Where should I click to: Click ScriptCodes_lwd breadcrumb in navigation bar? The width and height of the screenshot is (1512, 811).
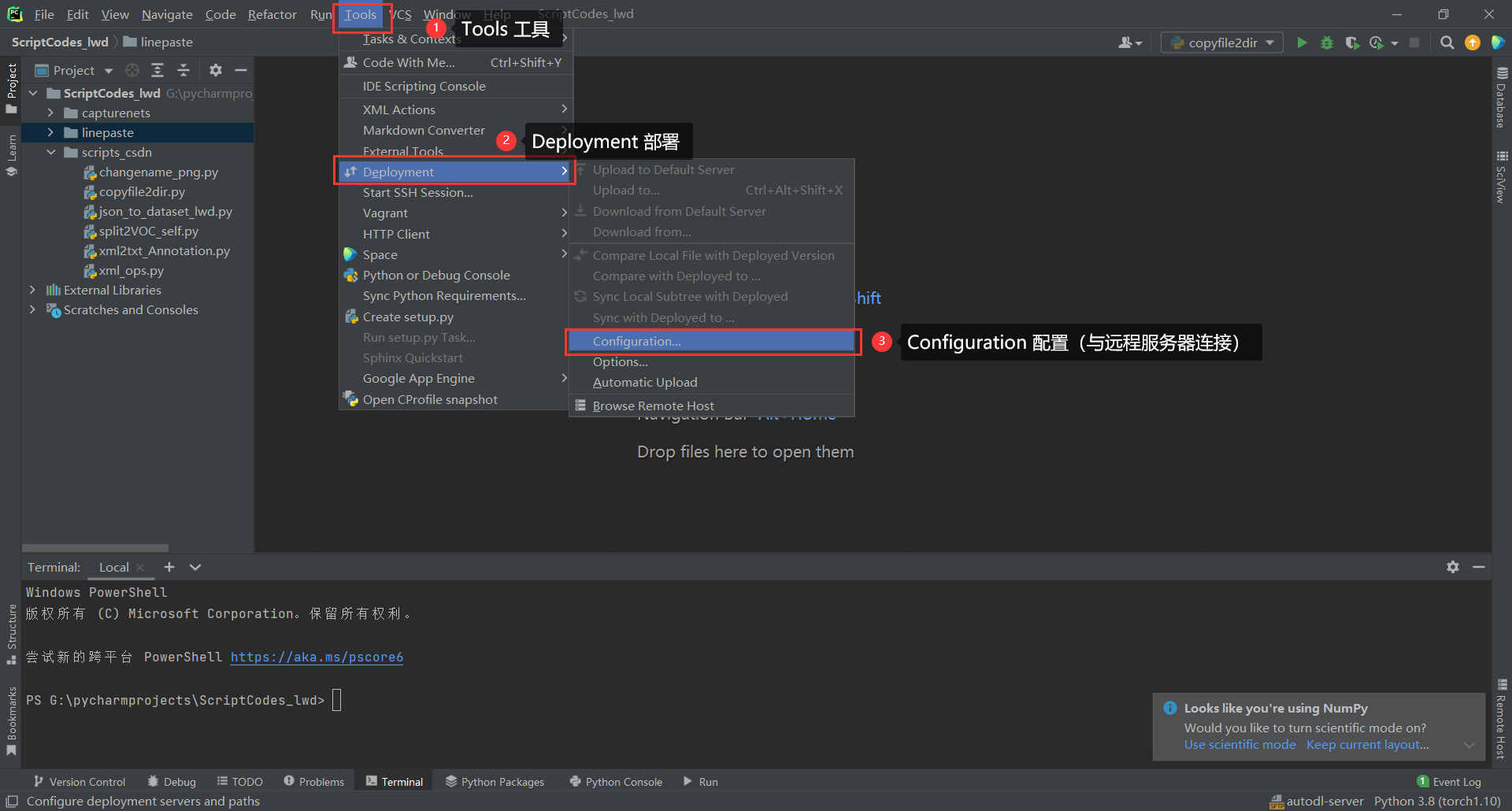pyautogui.click(x=60, y=42)
